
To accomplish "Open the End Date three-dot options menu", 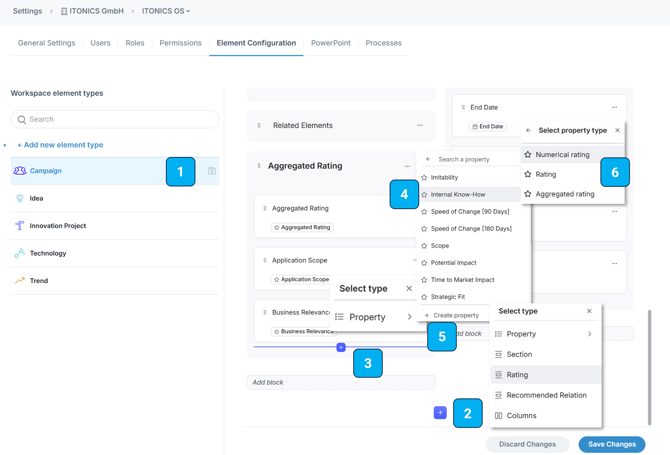I will [614, 107].
